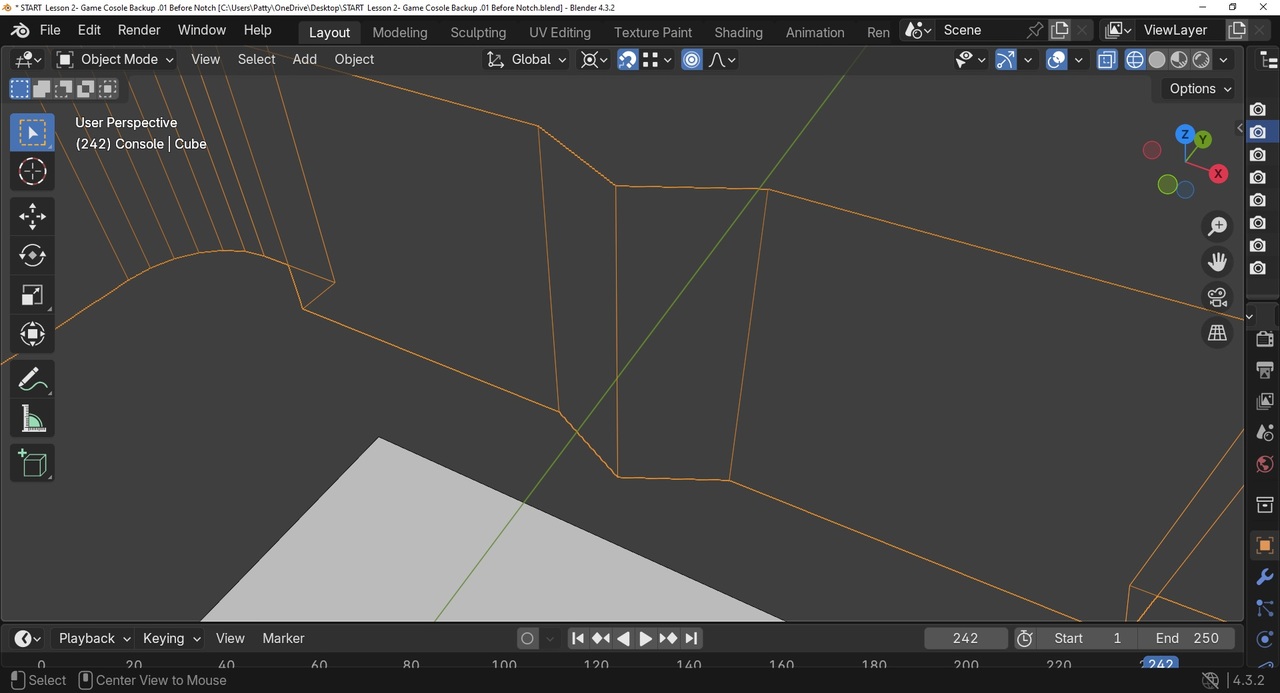Click the pan hand gizmo

pos(1217,262)
